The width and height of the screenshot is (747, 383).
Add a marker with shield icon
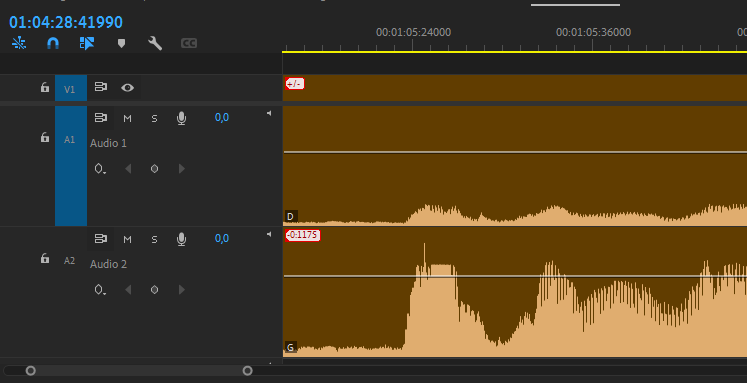[x=121, y=43]
